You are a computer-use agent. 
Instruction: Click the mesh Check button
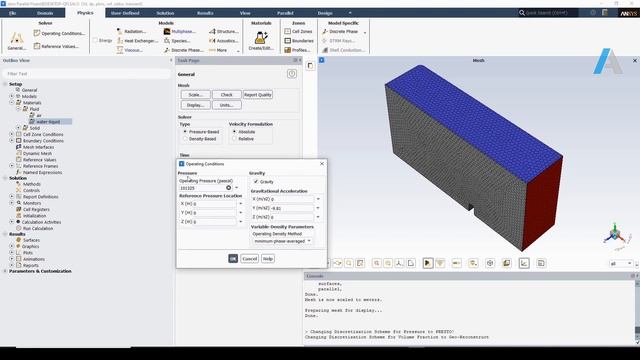click(227, 95)
